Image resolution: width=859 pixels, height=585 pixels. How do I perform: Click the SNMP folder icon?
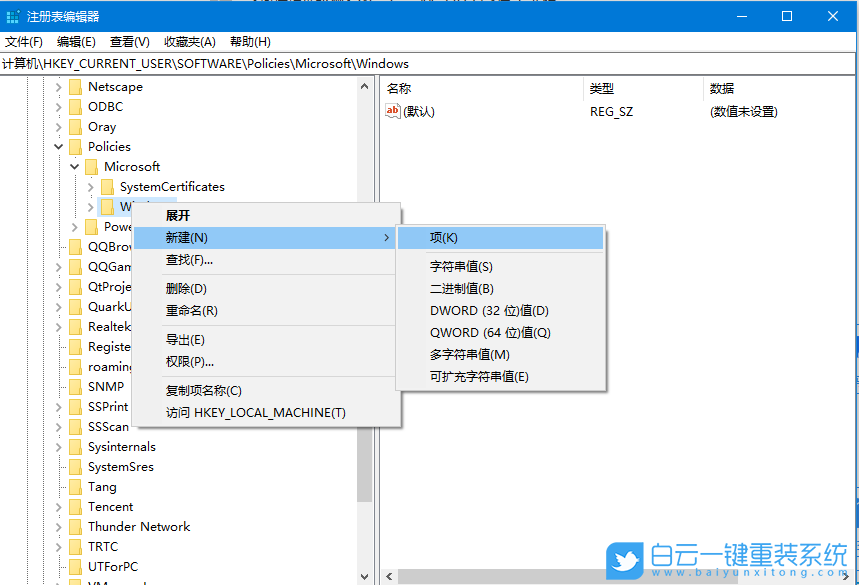click(x=77, y=387)
